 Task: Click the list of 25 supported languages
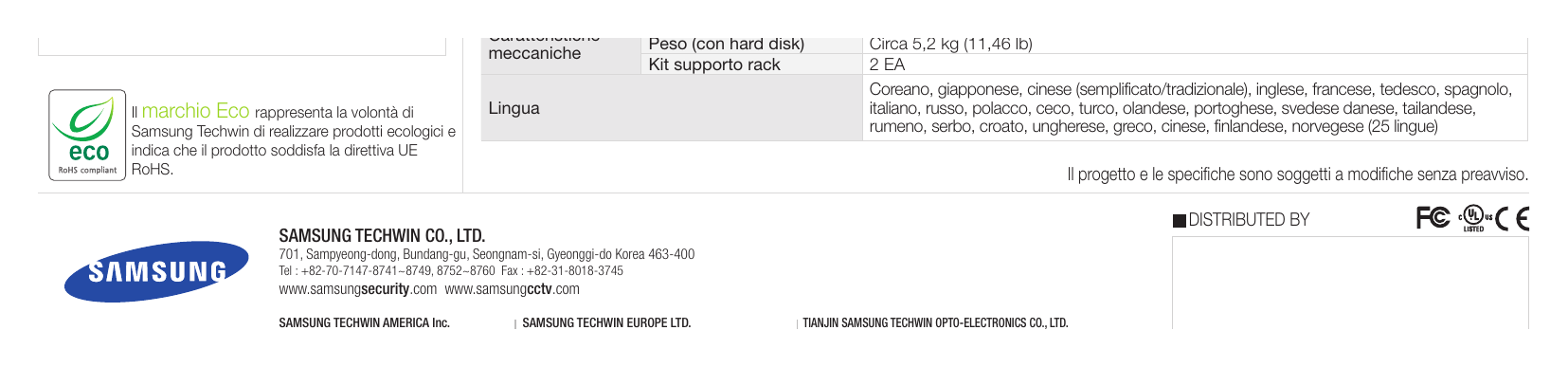(1192, 108)
